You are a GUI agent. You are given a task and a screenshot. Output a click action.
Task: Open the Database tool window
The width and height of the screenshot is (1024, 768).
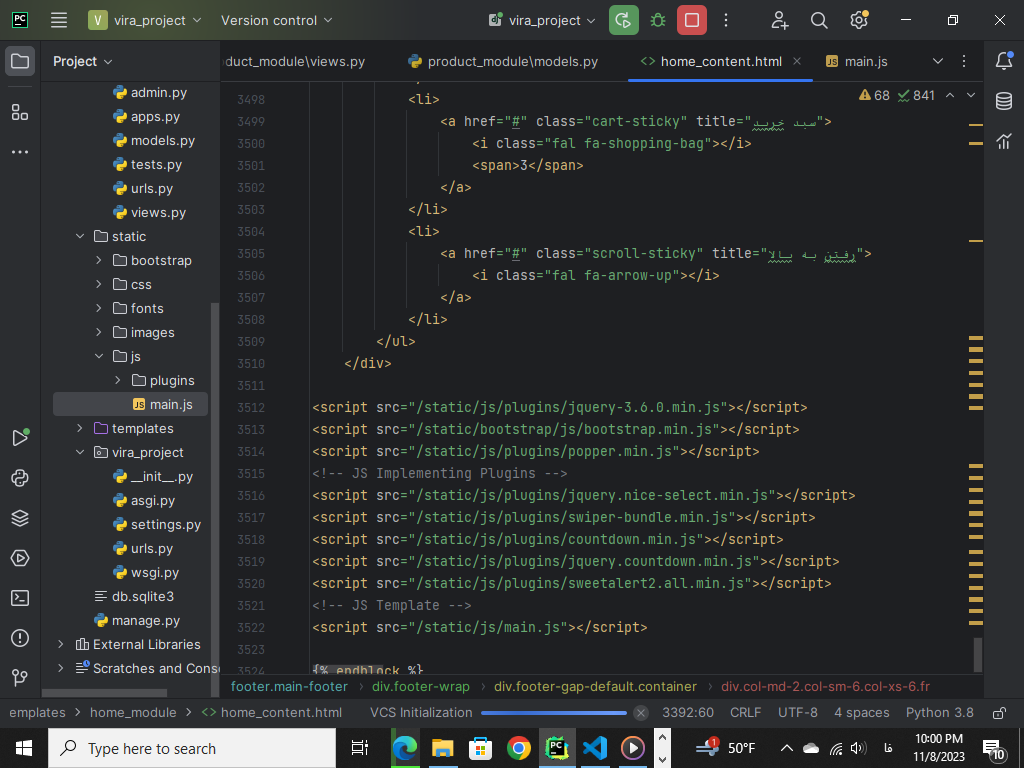pyautogui.click(x=1004, y=101)
